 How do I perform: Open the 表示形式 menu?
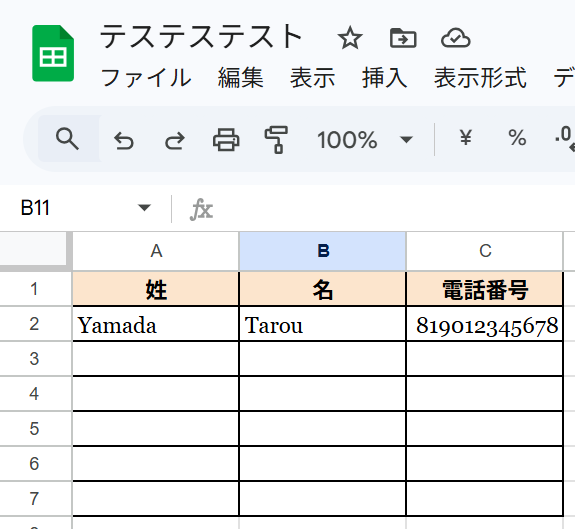[480, 78]
